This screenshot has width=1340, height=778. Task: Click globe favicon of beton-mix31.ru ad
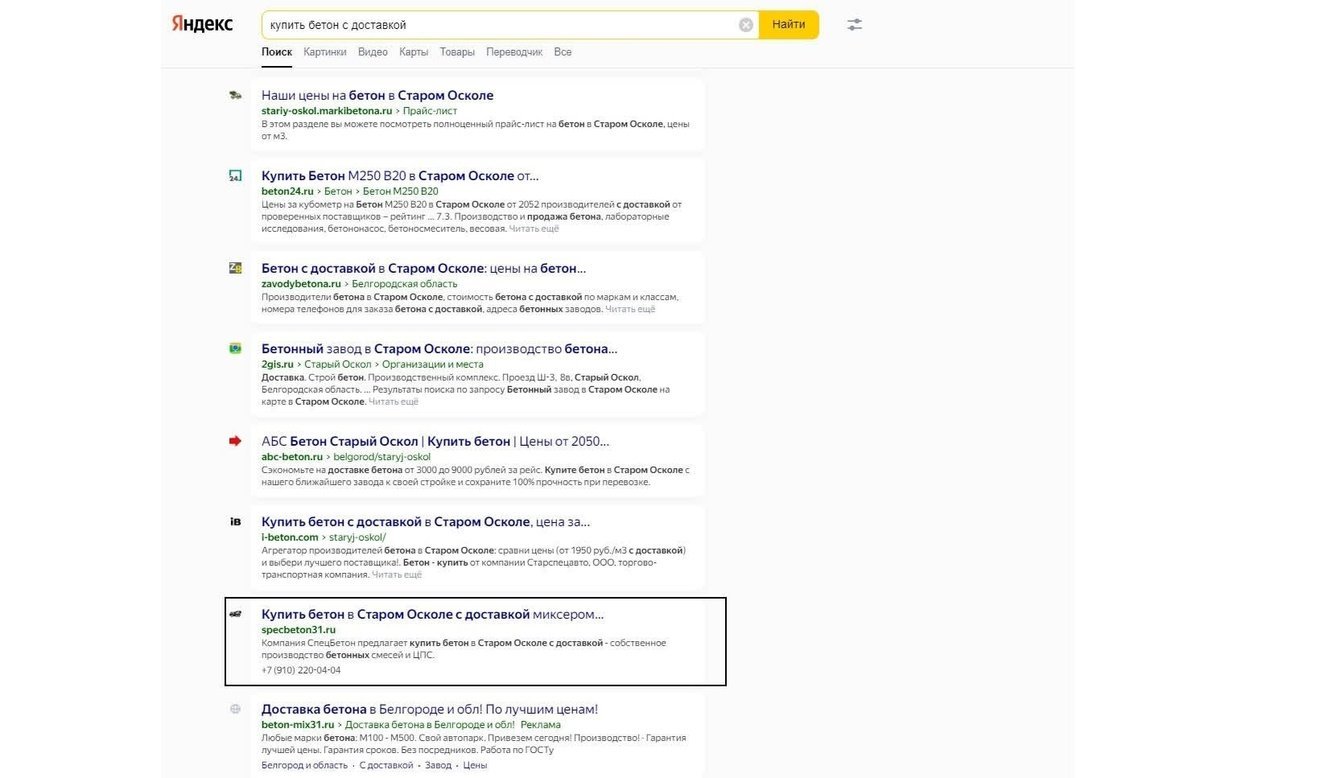tap(235, 709)
